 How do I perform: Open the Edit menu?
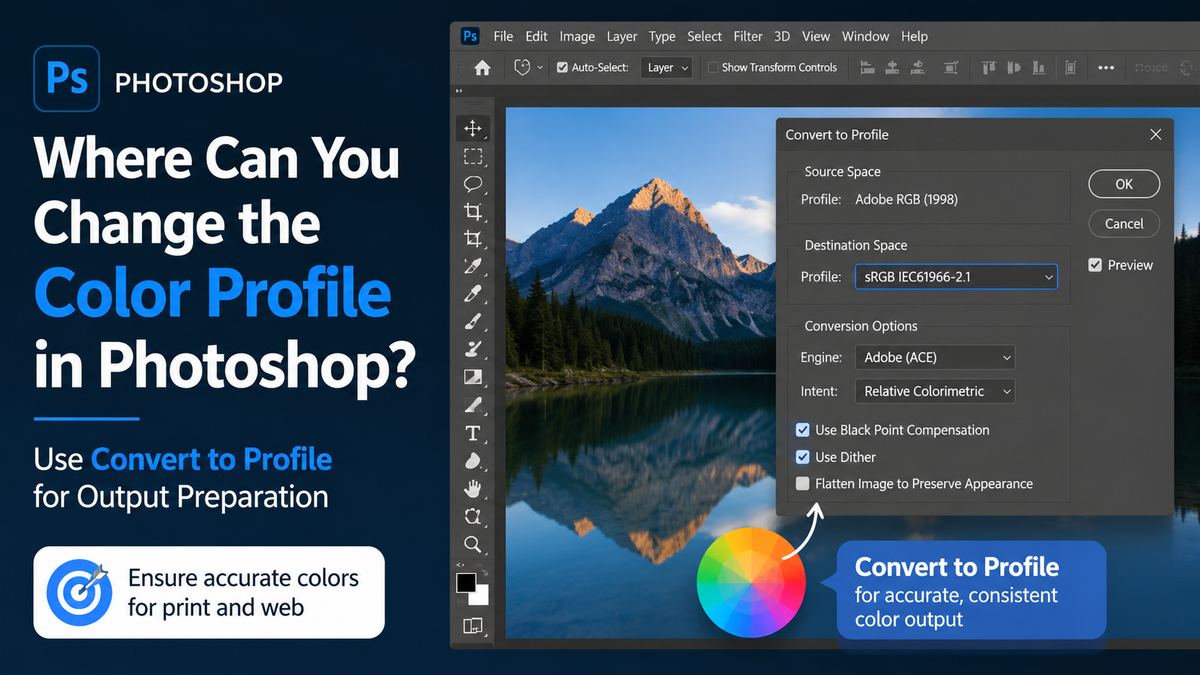tap(537, 36)
